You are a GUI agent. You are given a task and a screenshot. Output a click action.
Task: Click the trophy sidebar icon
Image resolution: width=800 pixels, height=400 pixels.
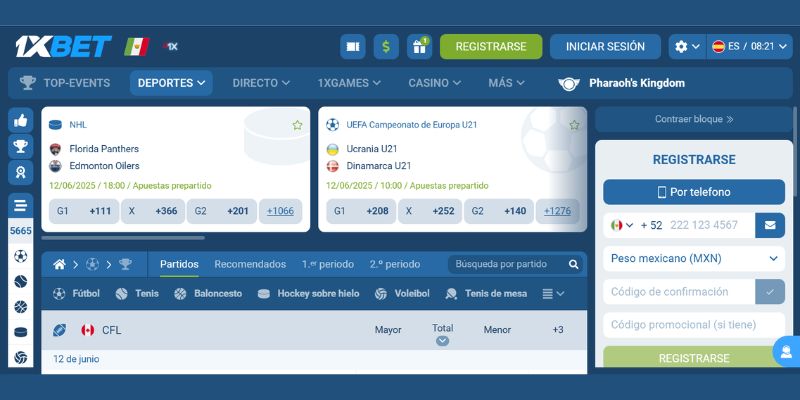click(20, 146)
